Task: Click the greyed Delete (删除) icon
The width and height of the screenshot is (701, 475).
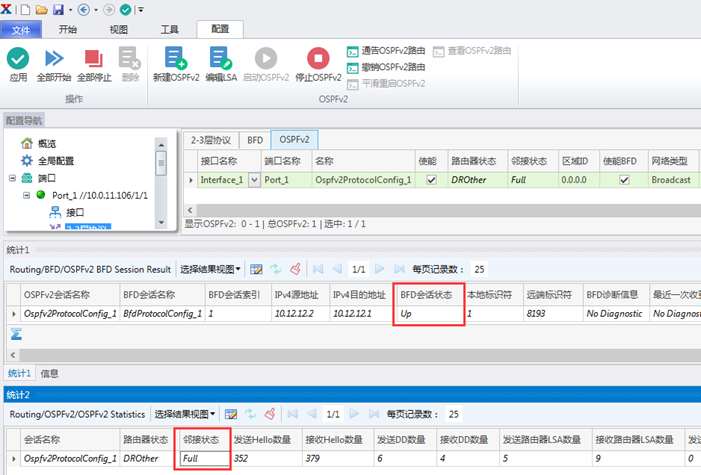Action: pos(130,58)
